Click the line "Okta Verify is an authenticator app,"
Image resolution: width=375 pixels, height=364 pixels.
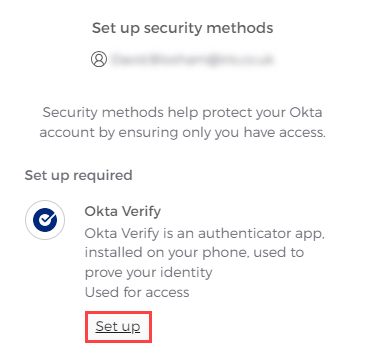[205, 233]
